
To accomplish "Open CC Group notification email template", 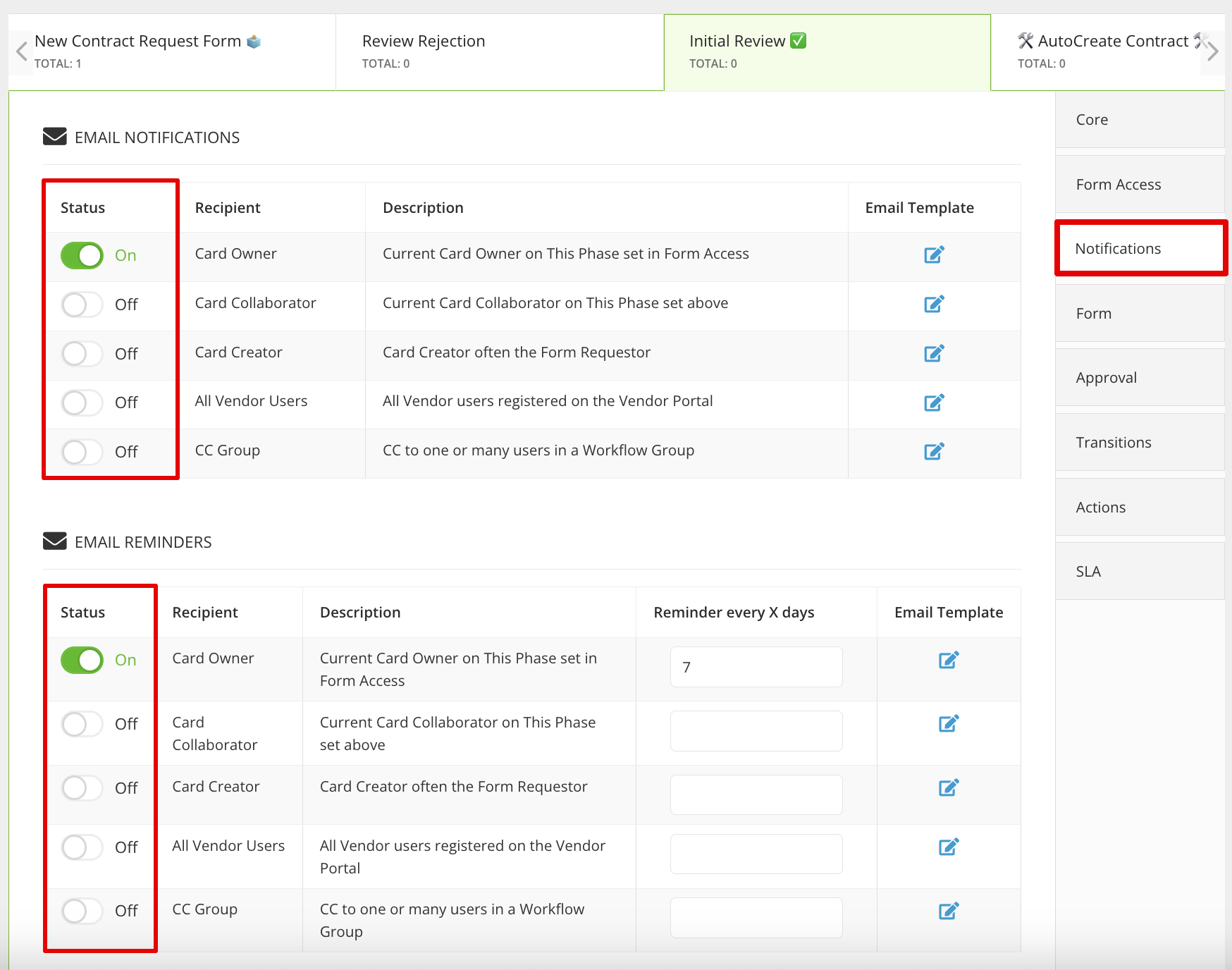I will pos(934,451).
